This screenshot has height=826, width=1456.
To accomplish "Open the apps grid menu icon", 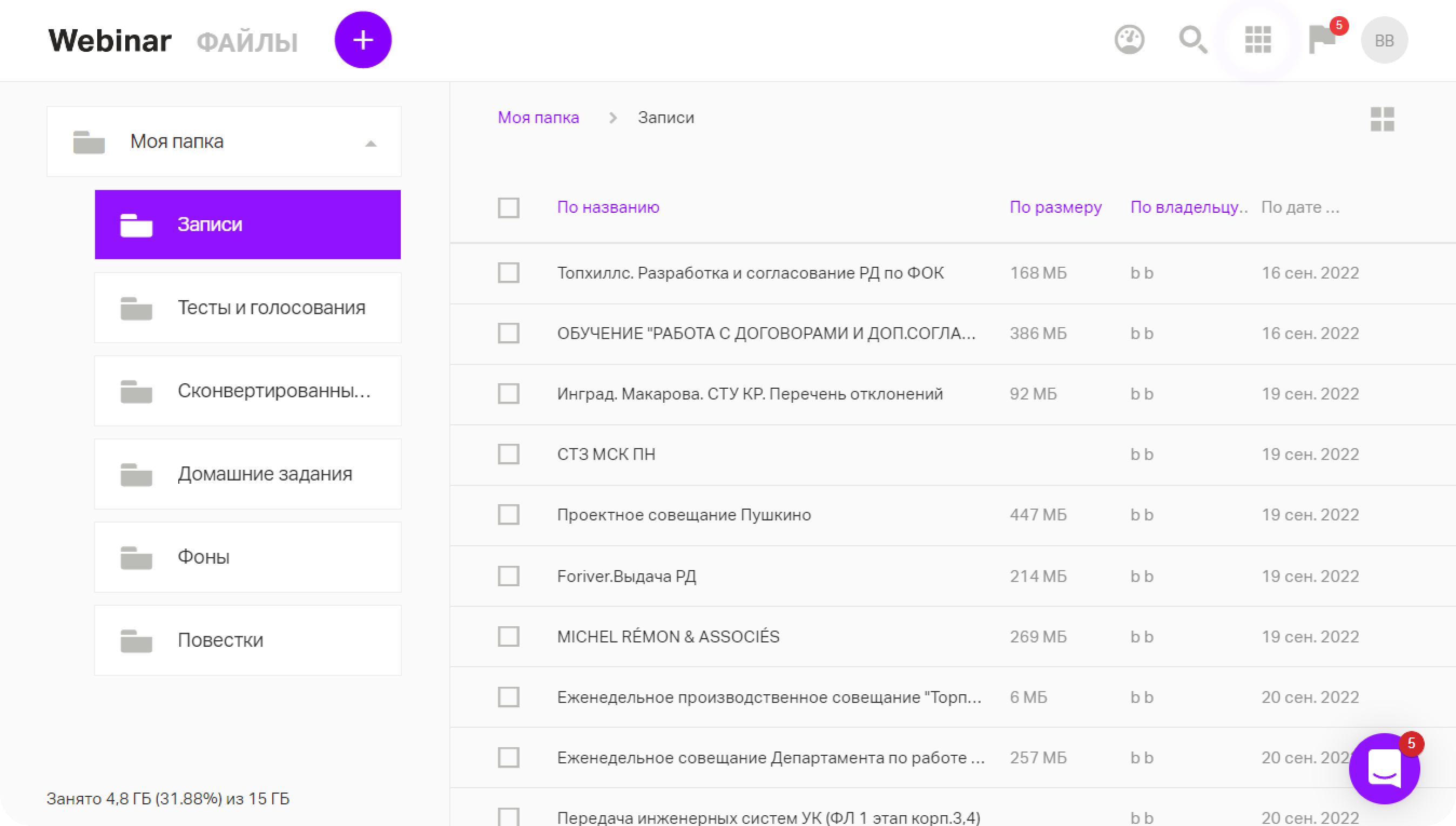I will point(1258,40).
